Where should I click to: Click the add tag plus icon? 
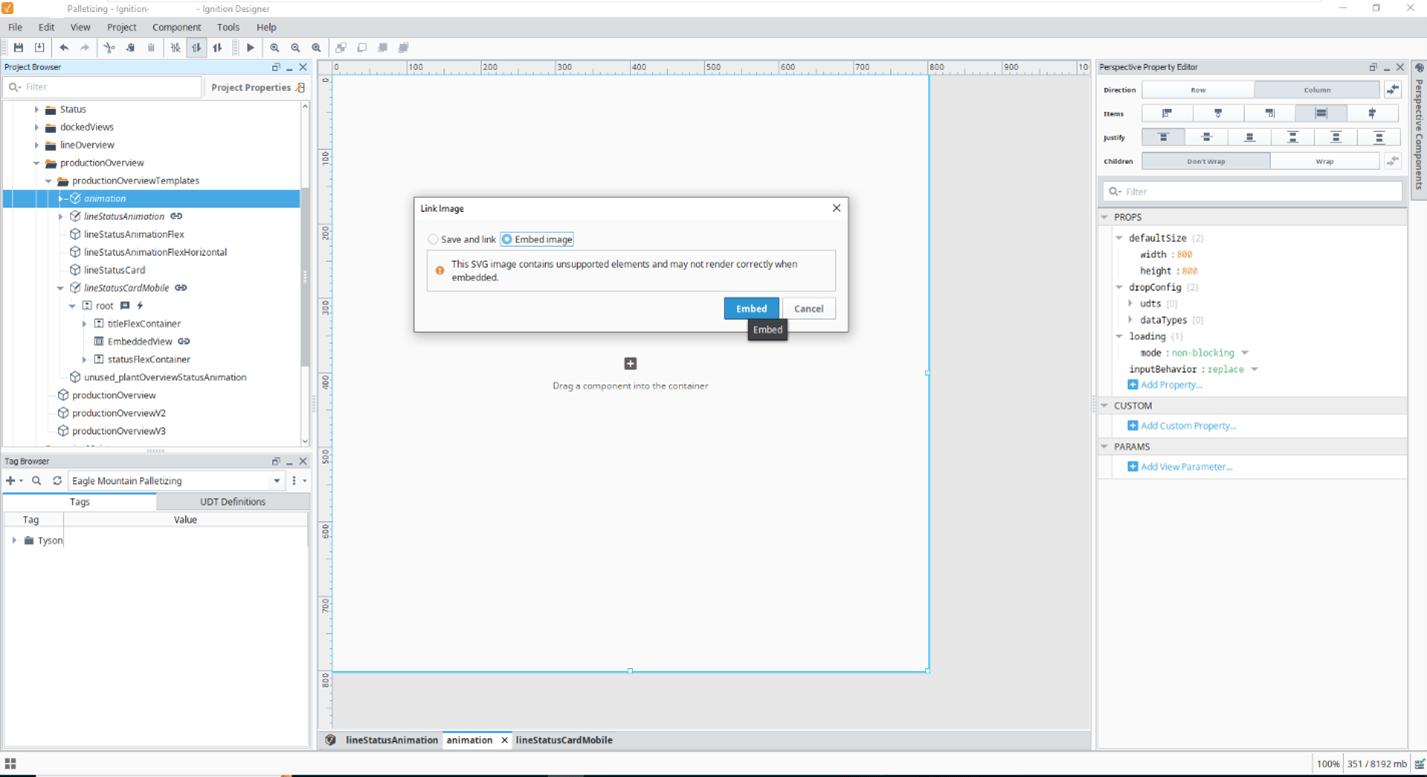point(11,481)
